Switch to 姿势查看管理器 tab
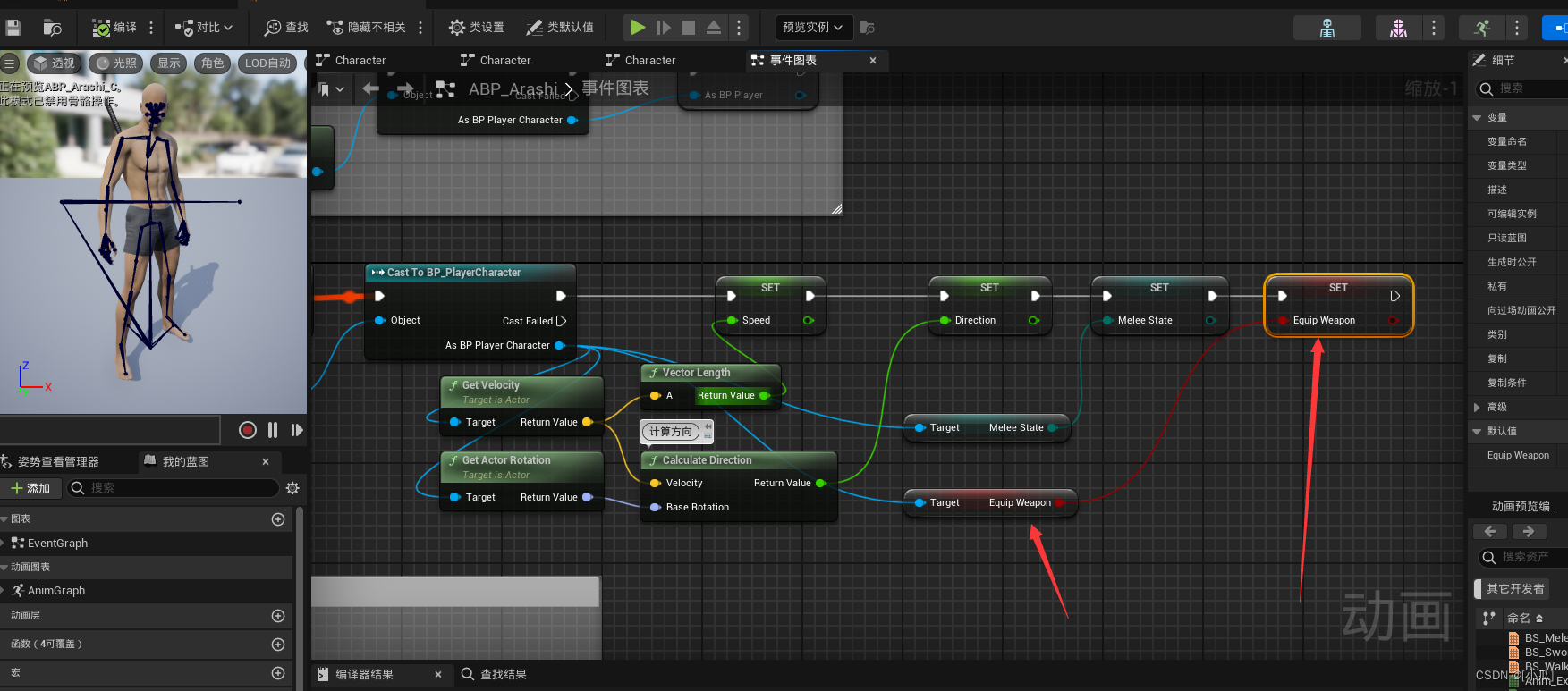The height and width of the screenshot is (691, 1568). [x=58, y=461]
